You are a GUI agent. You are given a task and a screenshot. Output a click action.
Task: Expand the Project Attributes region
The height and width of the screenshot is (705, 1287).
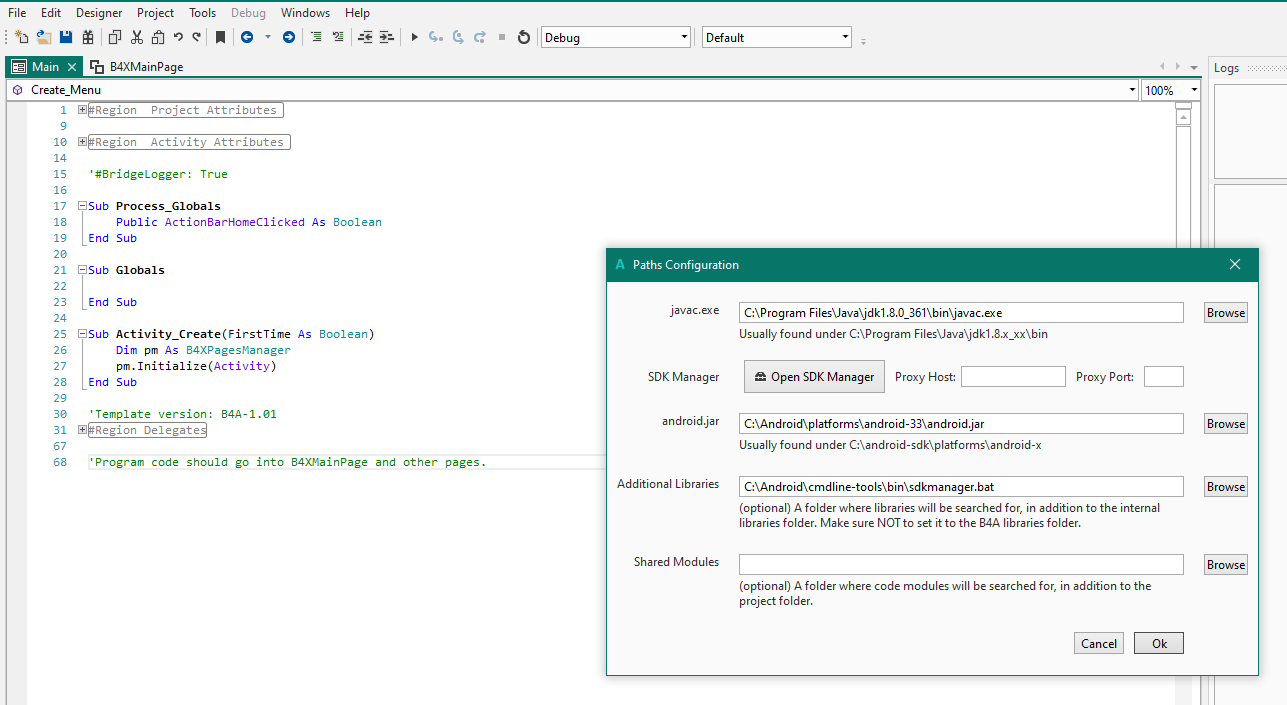coord(83,110)
